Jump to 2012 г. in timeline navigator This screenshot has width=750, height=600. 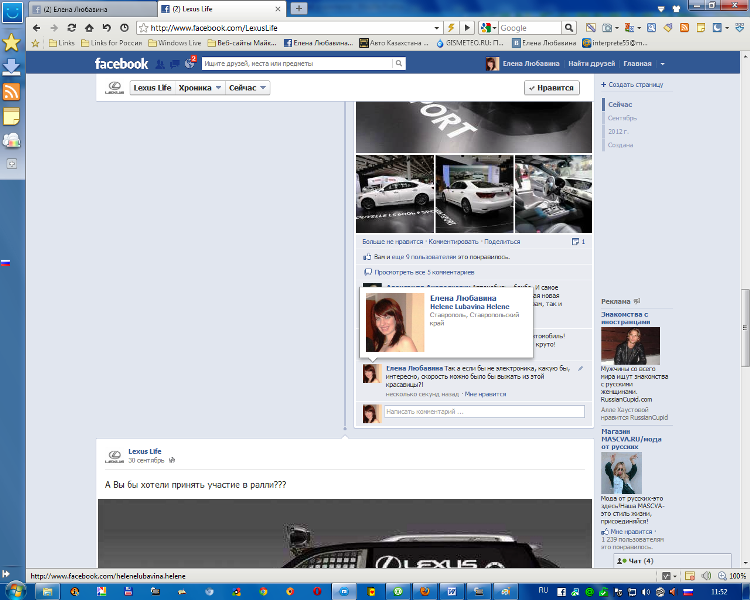coord(618,131)
